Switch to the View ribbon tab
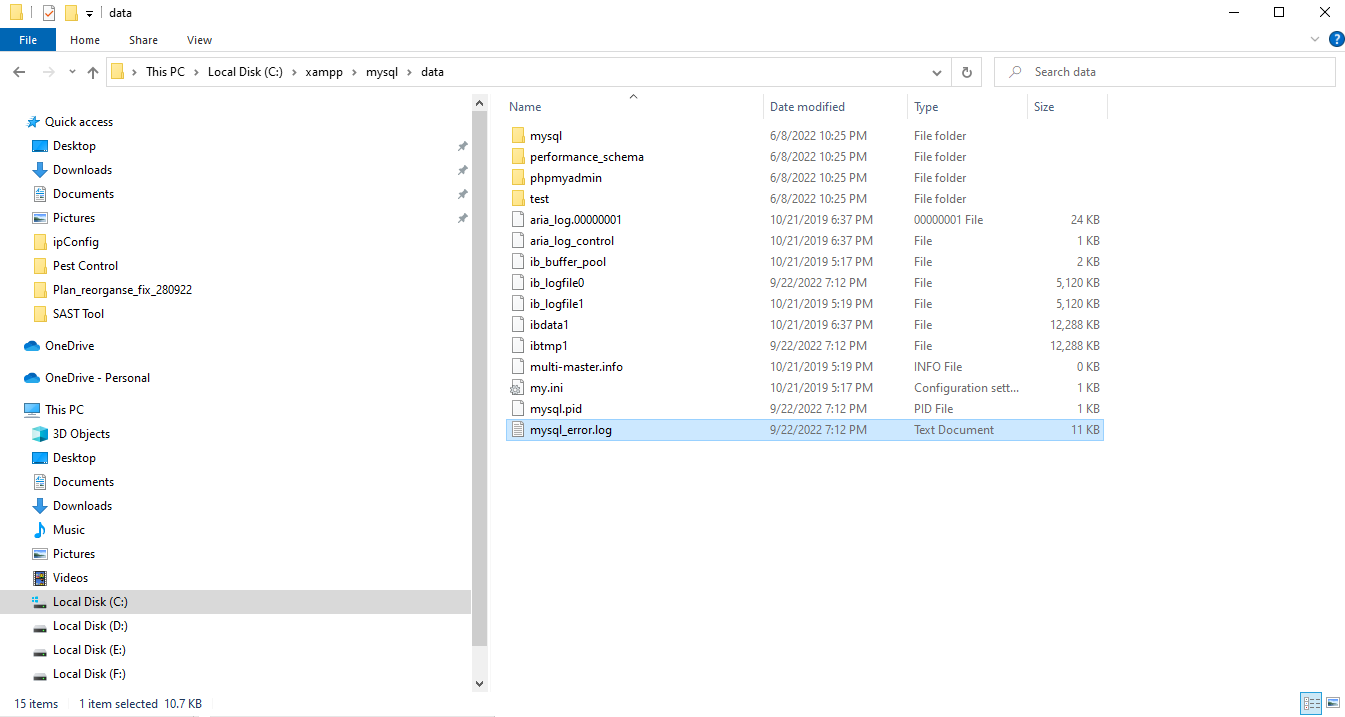 point(198,39)
